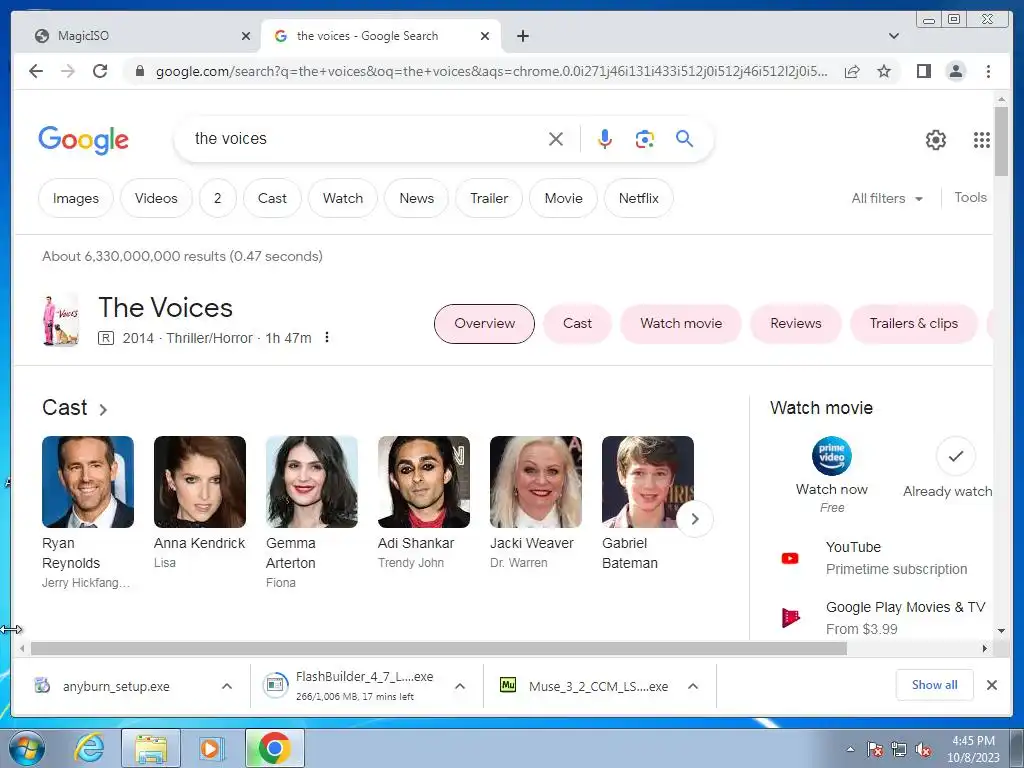The image size is (1024, 768).
Task: Go to the Google homepage logo
Action: [84, 140]
